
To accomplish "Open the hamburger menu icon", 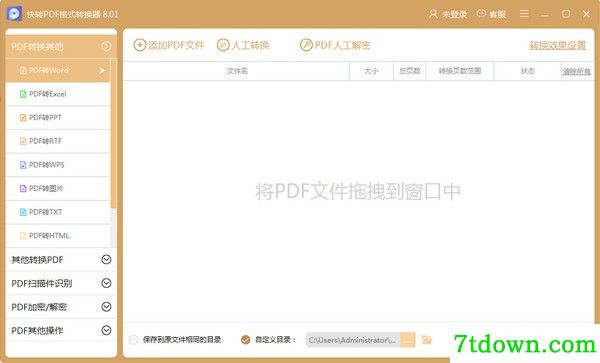I will pos(524,14).
